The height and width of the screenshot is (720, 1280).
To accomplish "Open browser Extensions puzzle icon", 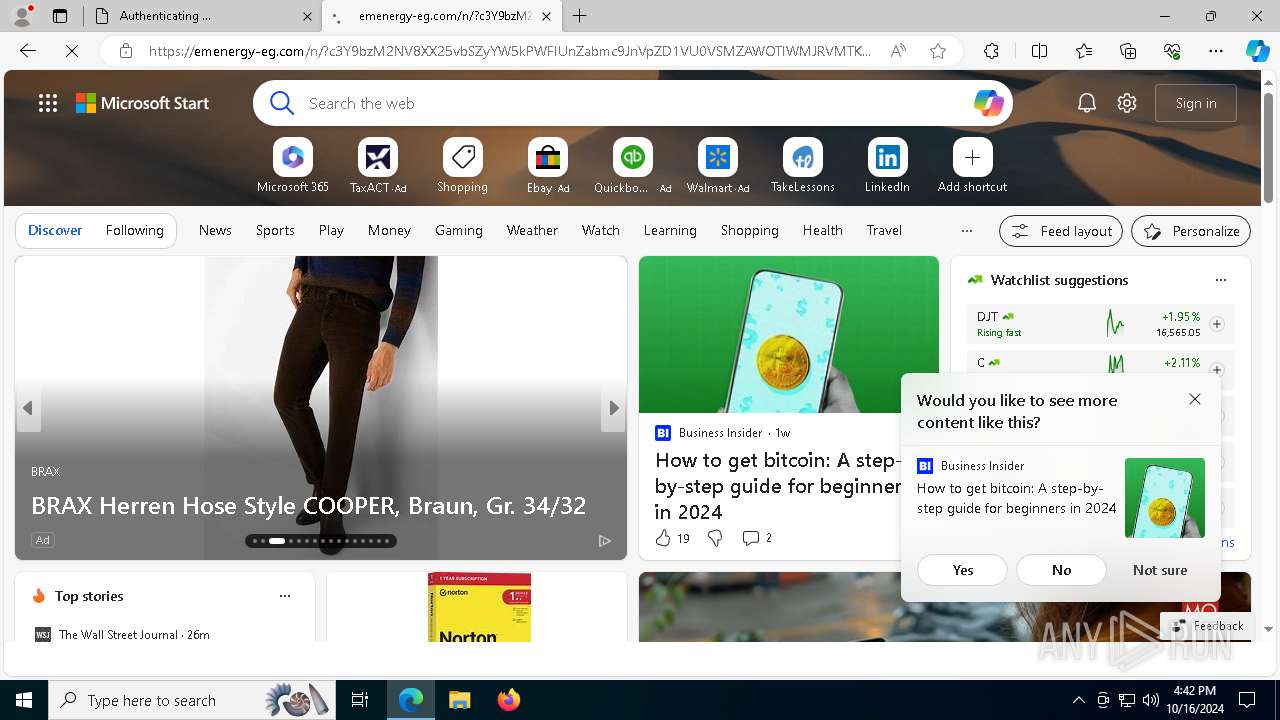I will pos(991,51).
